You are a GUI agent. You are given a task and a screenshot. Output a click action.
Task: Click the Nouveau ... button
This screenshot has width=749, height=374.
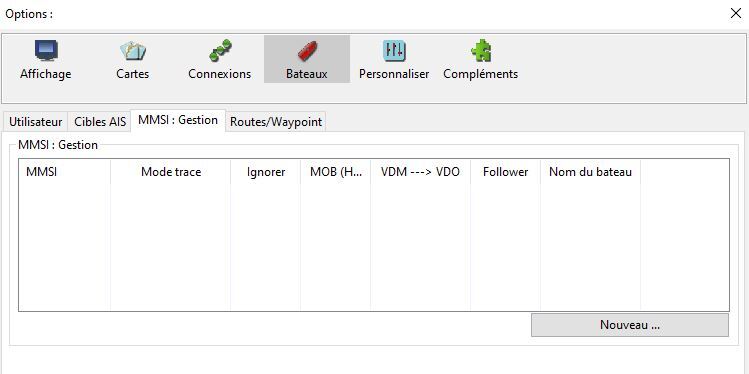630,325
